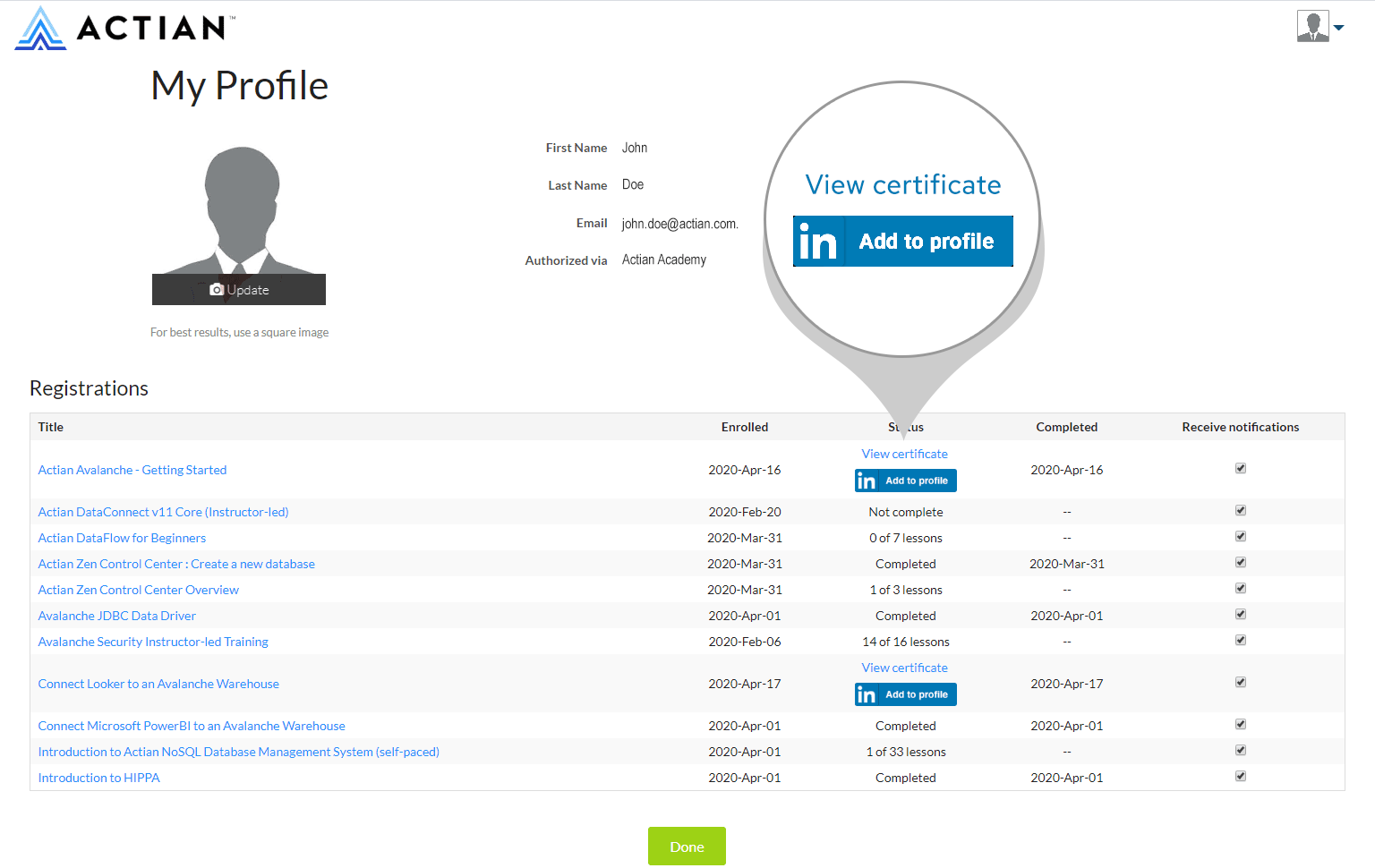Expand the account dropdown arrow beside avatar
This screenshot has width=1375, height=868.
click(1339, 27)
